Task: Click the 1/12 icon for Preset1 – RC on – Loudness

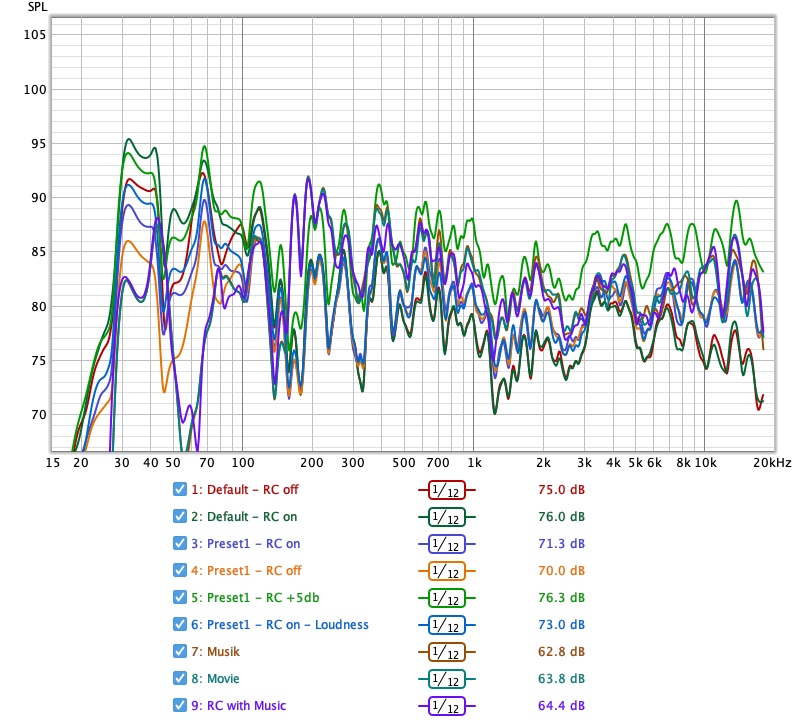Action: pos(446,625)
